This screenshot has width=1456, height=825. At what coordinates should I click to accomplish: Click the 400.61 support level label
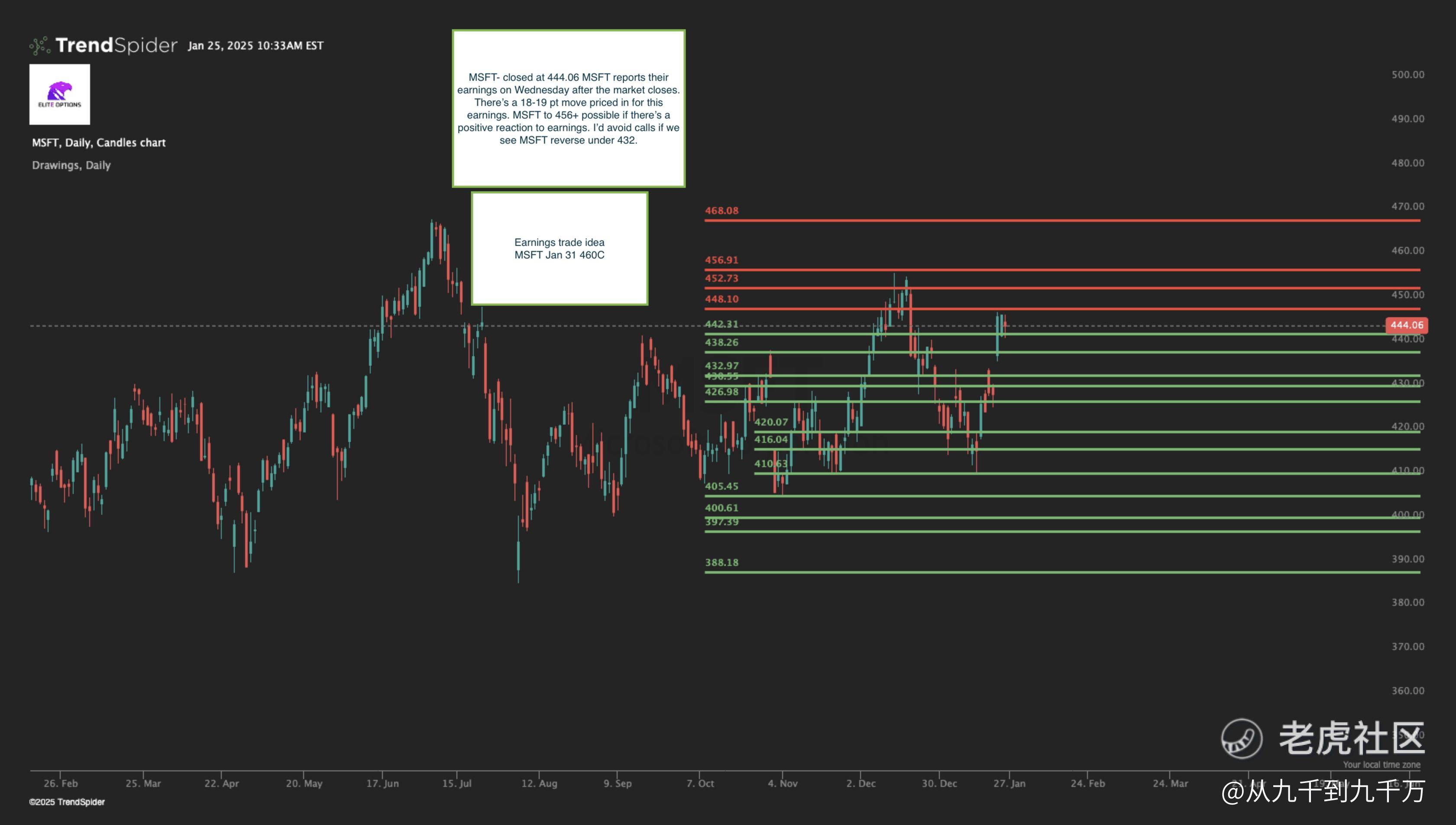[x=722, y=508]
